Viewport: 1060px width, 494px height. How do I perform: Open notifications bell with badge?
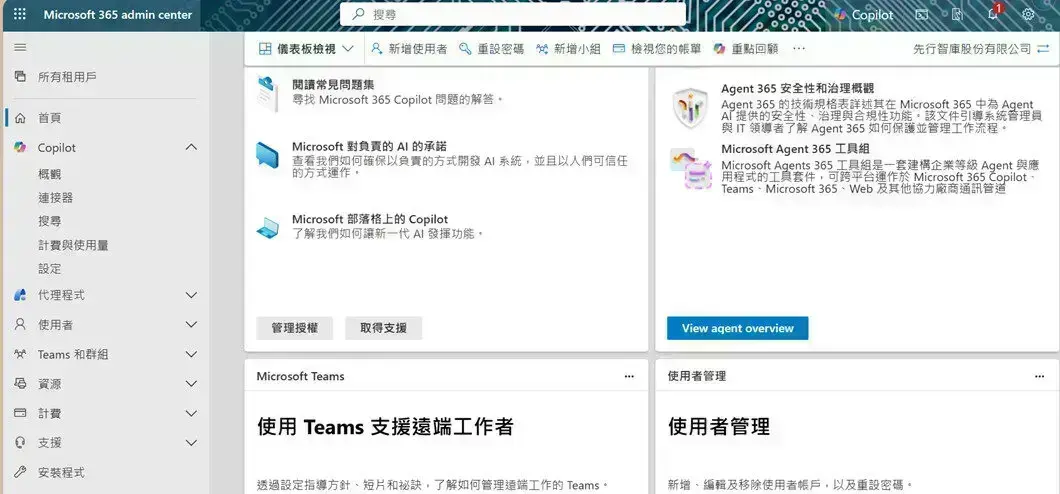[993, 13]
